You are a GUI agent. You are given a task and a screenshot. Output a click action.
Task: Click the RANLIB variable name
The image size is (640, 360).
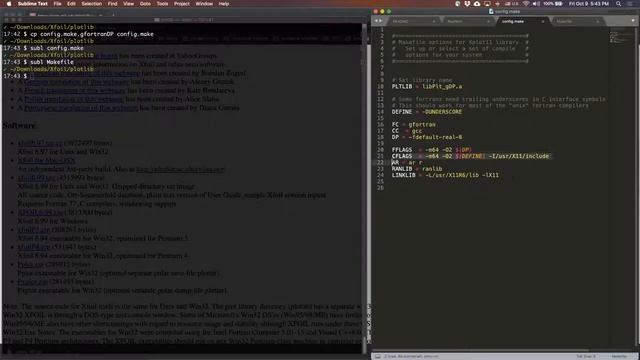(402, 169)
